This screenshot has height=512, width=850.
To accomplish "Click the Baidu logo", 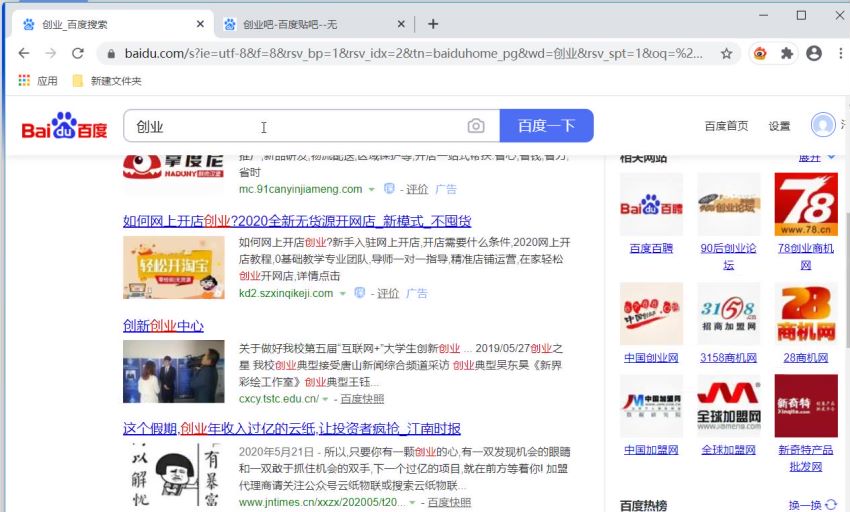I will click(x=64, y=126).
